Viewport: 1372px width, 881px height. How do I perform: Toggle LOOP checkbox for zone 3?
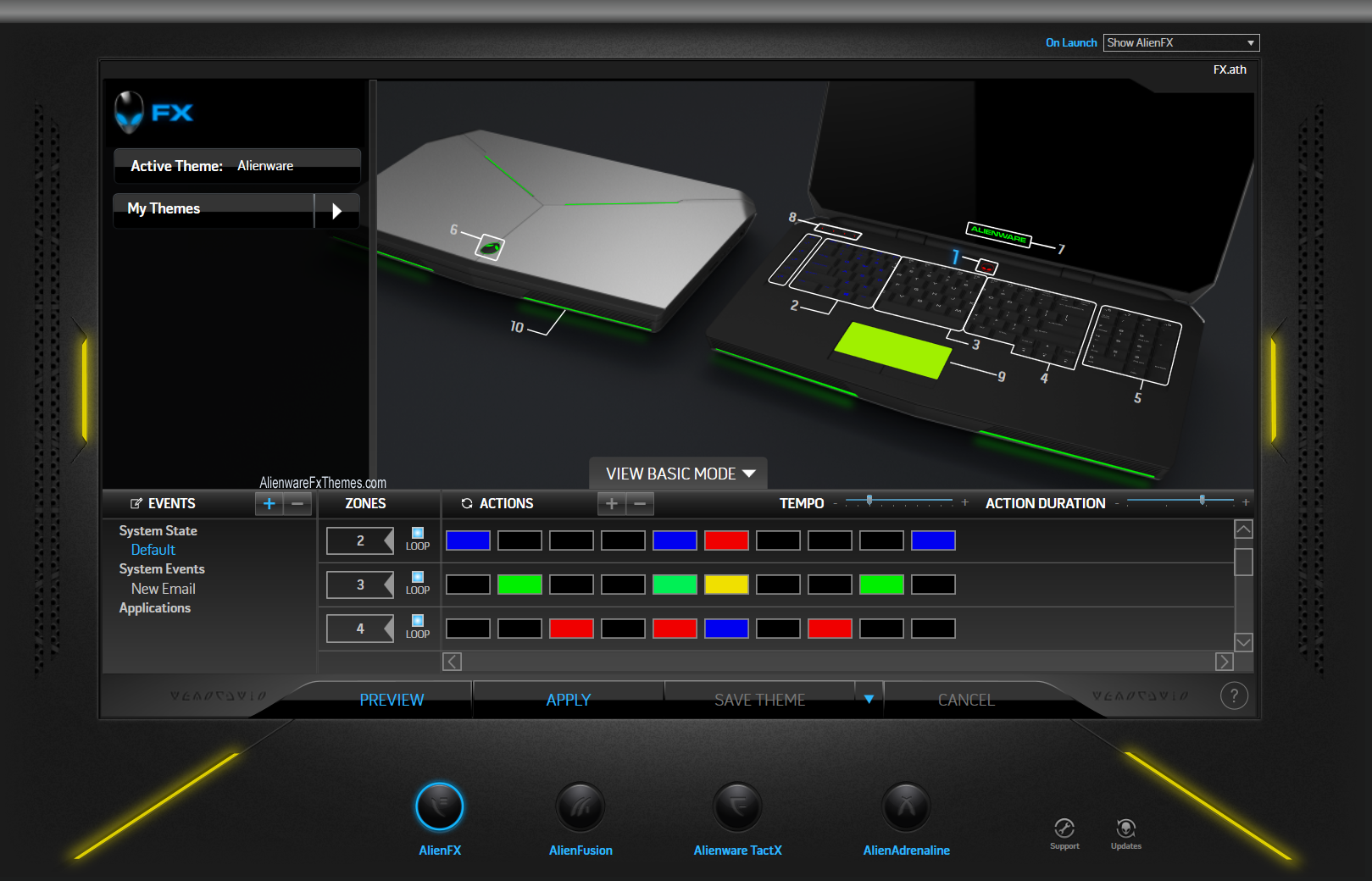coord(418,577)
